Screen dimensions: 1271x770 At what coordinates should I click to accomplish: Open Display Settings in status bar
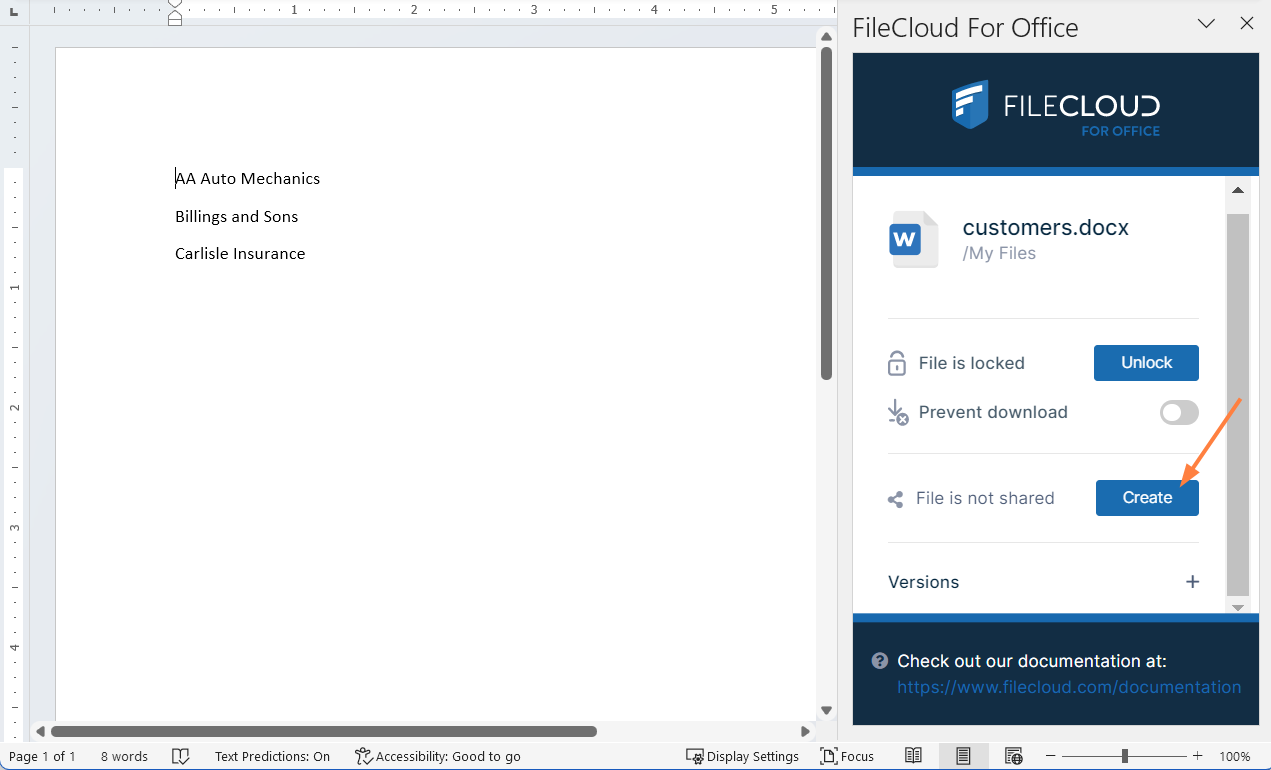pos(742,756)
